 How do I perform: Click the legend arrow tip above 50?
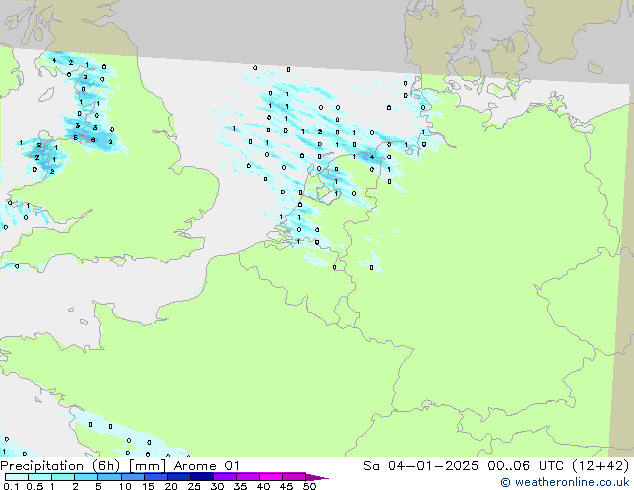(317, 477)
